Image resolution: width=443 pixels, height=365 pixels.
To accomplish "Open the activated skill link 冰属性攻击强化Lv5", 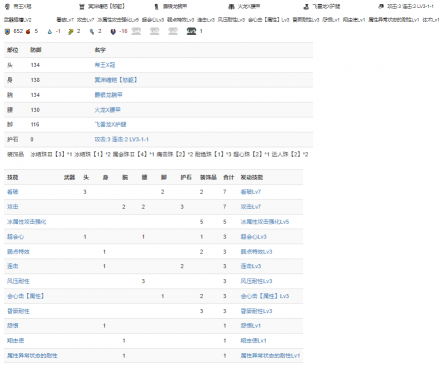I will coord(265,222).
